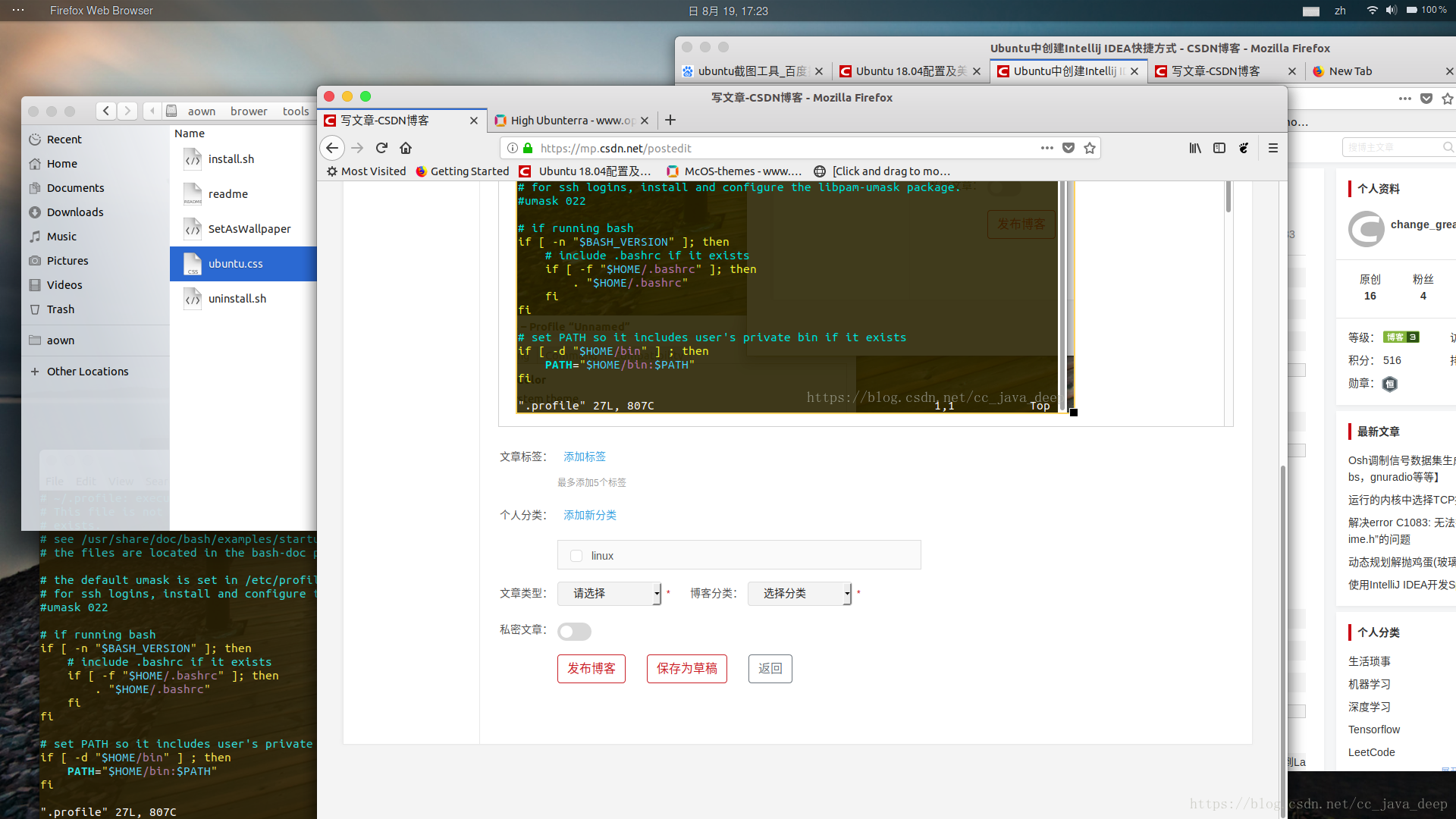Image resolution: width=1456 pixels, height=819 pixels.
Task: Check the linux category checkbox
Action: click(x=576, y=556)
